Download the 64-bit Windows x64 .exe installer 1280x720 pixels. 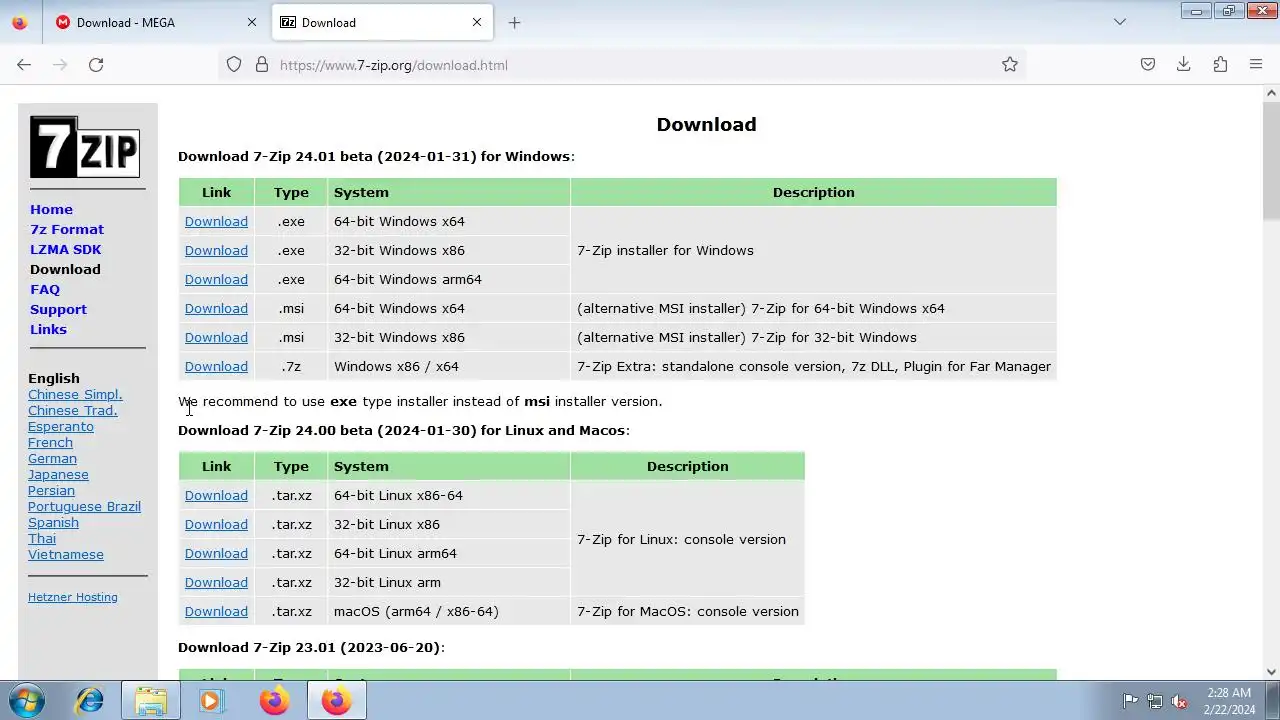(216, 221)
